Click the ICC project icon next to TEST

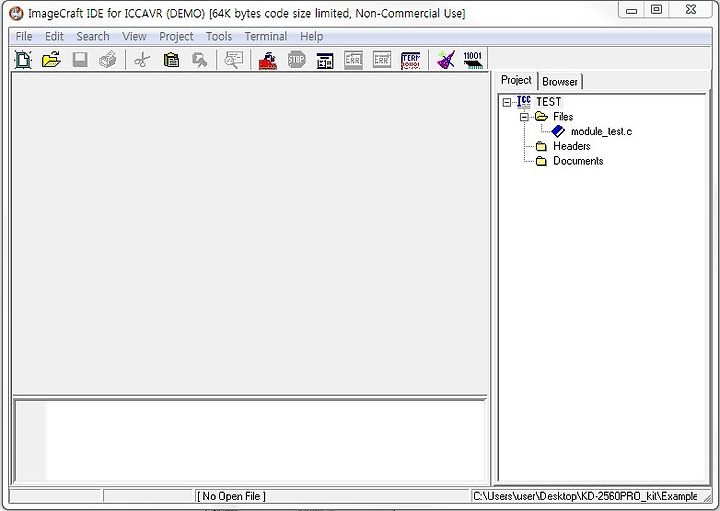pos(524,101)
